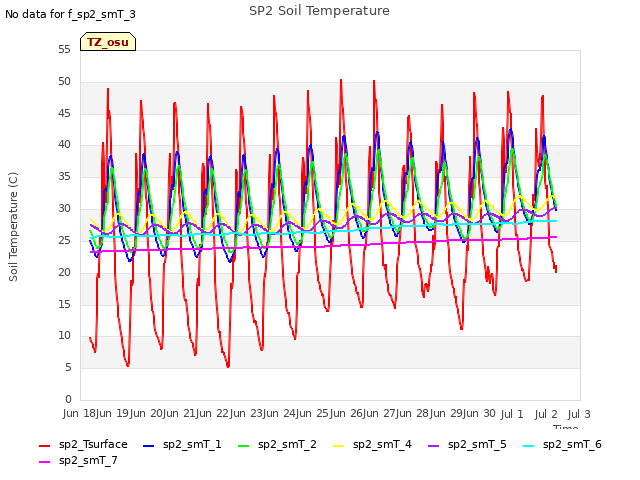Click the Jun 19 x-axis tick label

point(113,414)
